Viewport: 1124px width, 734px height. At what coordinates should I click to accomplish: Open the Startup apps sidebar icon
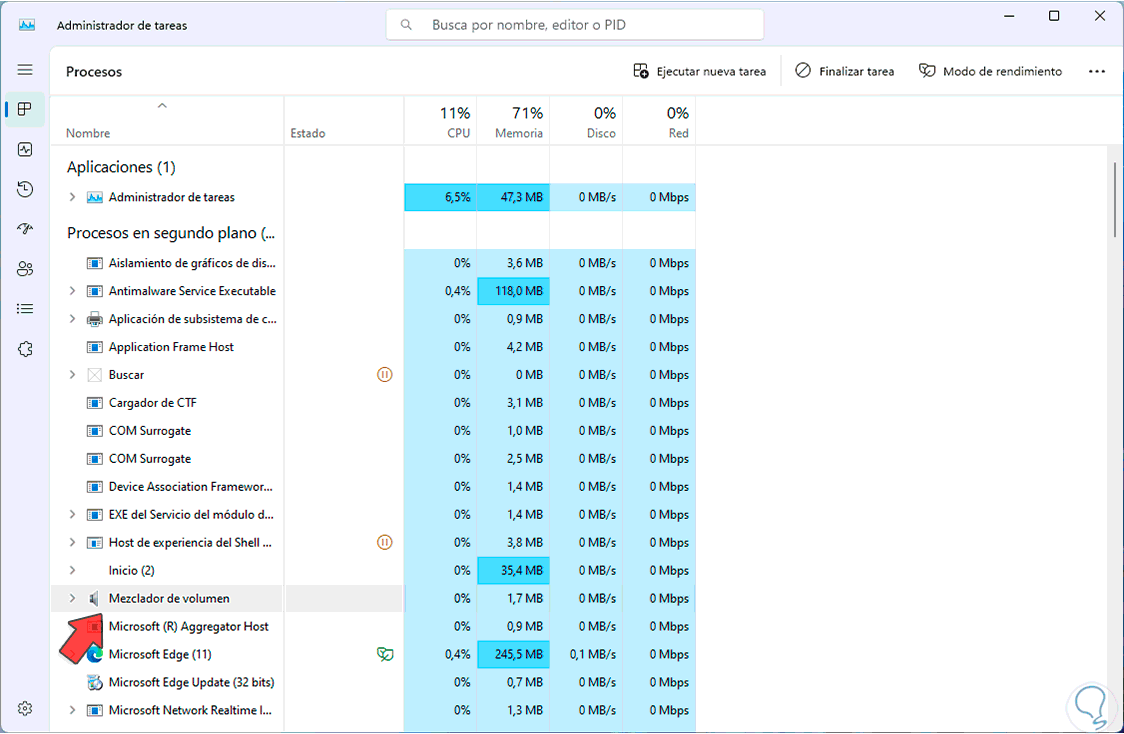pyautogui.click(x=25, y=229)
